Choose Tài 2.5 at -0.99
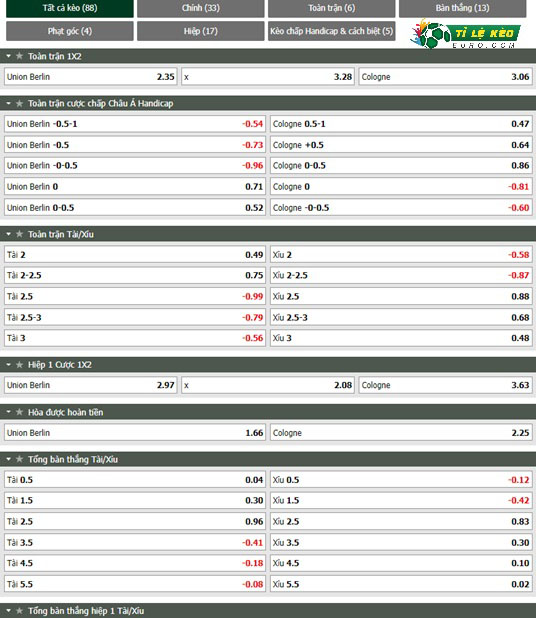The width and height of the screenshot is (536, 618). tap(135, 296)
